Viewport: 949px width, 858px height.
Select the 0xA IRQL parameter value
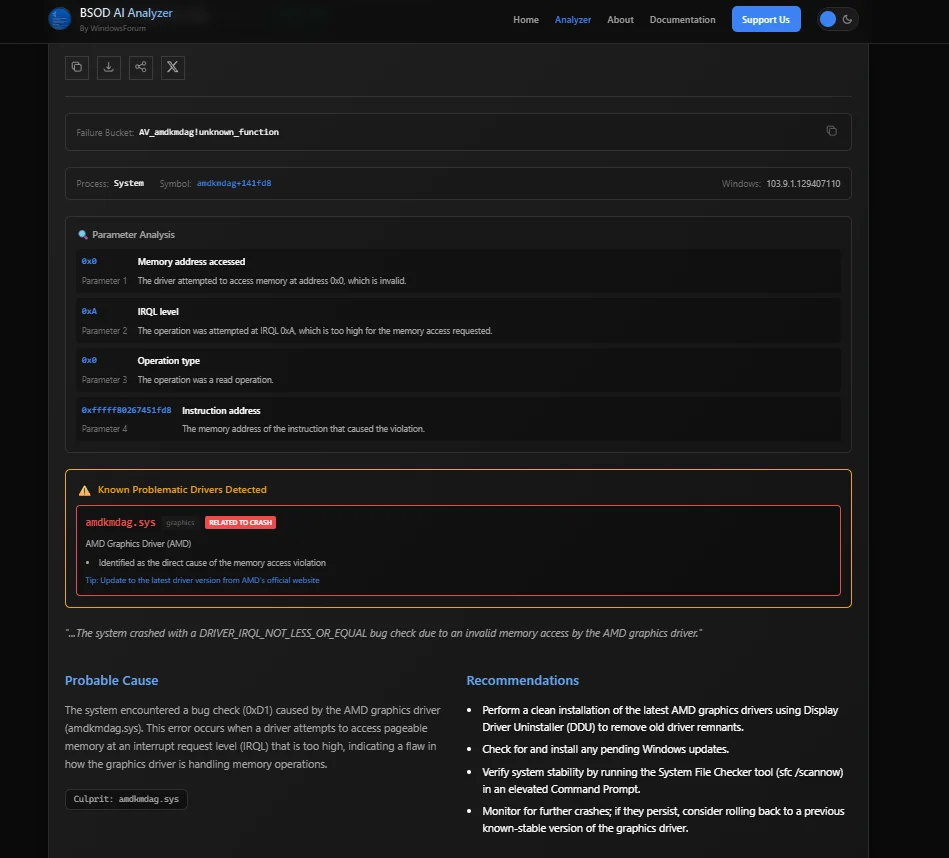[89, 311]
